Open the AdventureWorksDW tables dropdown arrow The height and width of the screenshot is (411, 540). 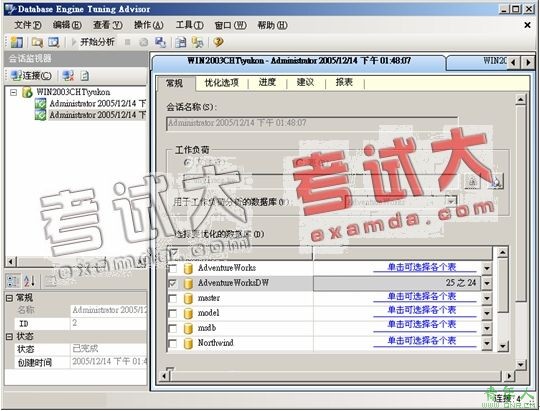coord(486,283)
